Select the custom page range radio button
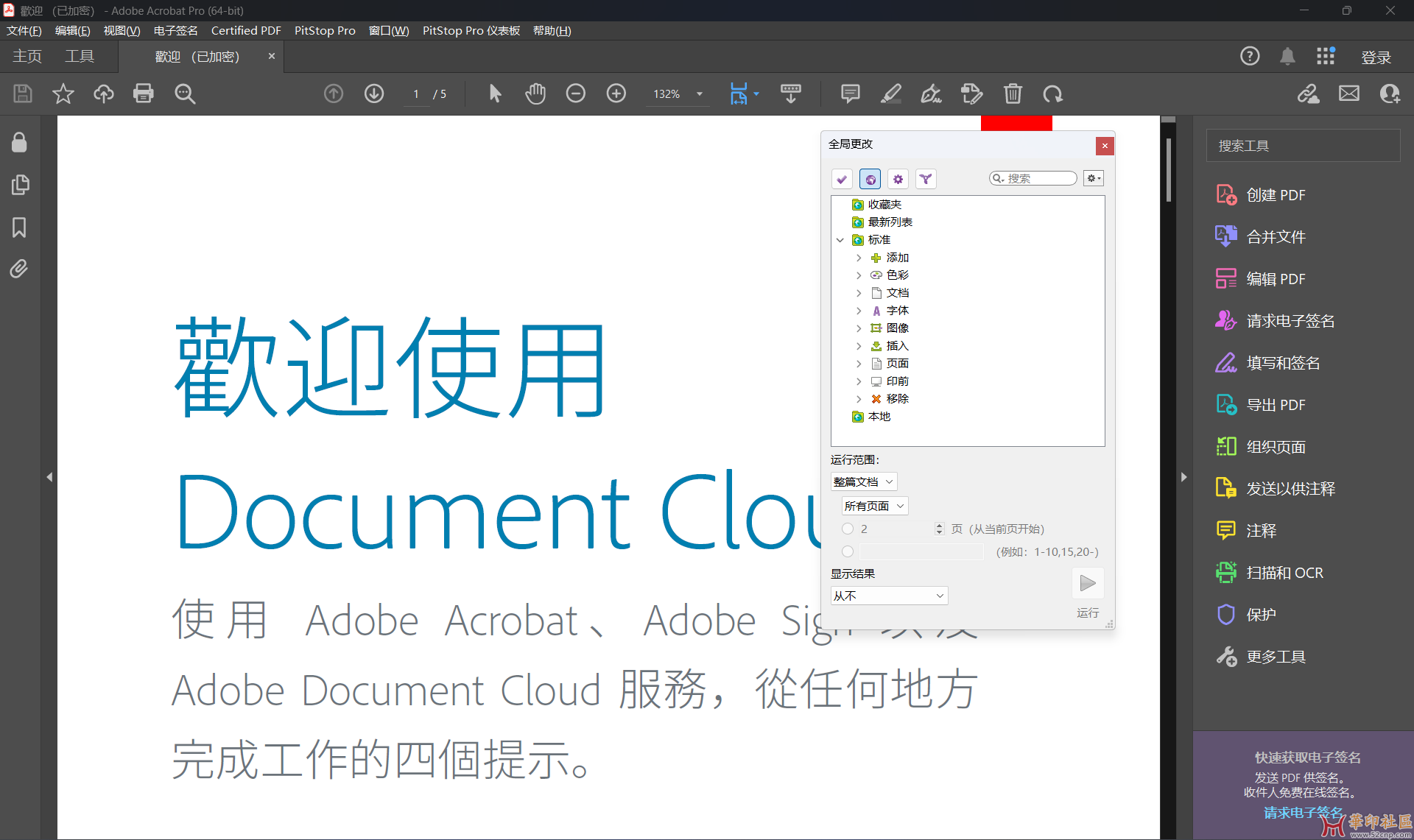1414x840 pixels. pos(848,551)
